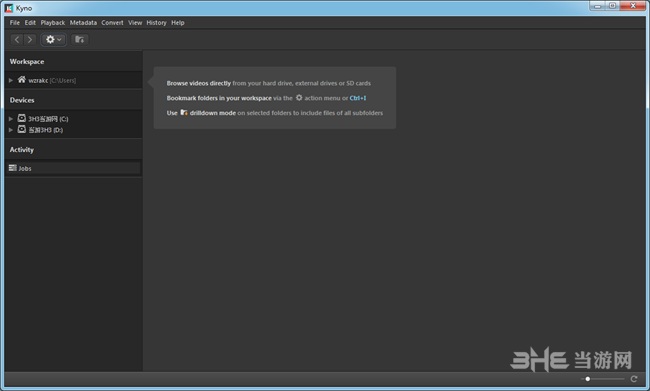650x391 pixels.
Task: Minimize the Kyno window
Action: click(x=597, y=6)
